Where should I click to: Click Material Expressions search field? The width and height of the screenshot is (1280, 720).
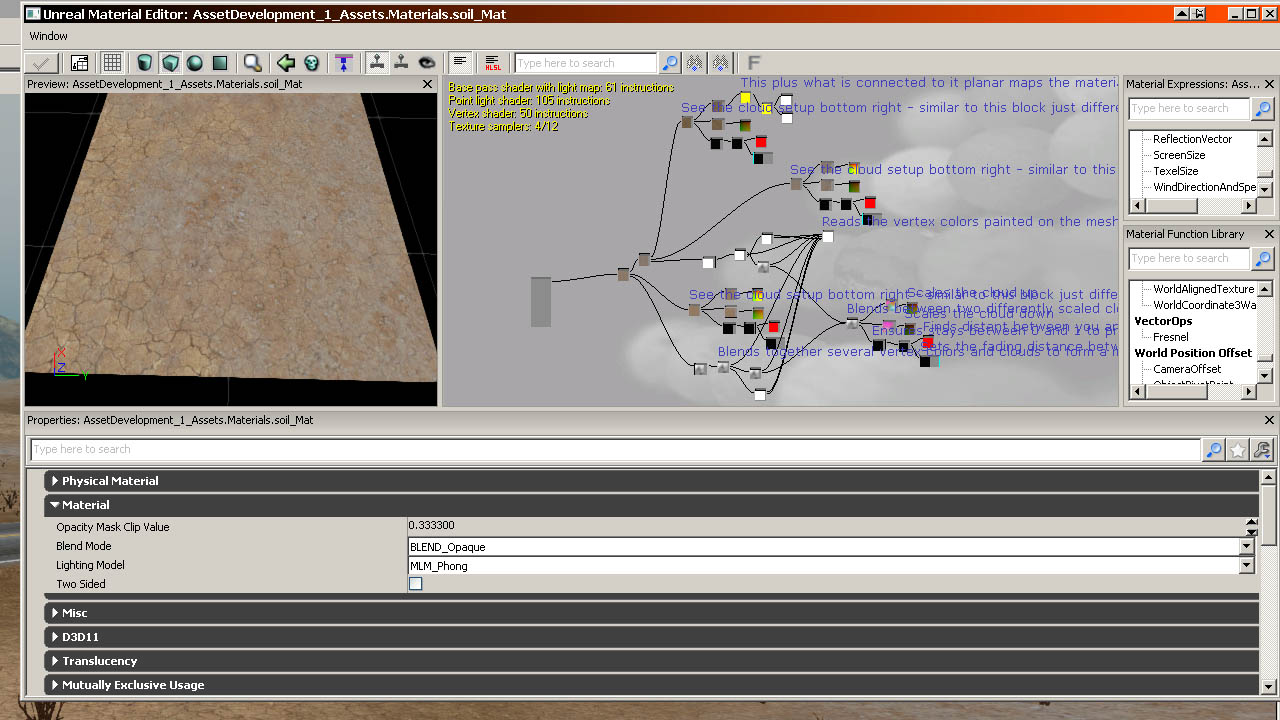1189,108
